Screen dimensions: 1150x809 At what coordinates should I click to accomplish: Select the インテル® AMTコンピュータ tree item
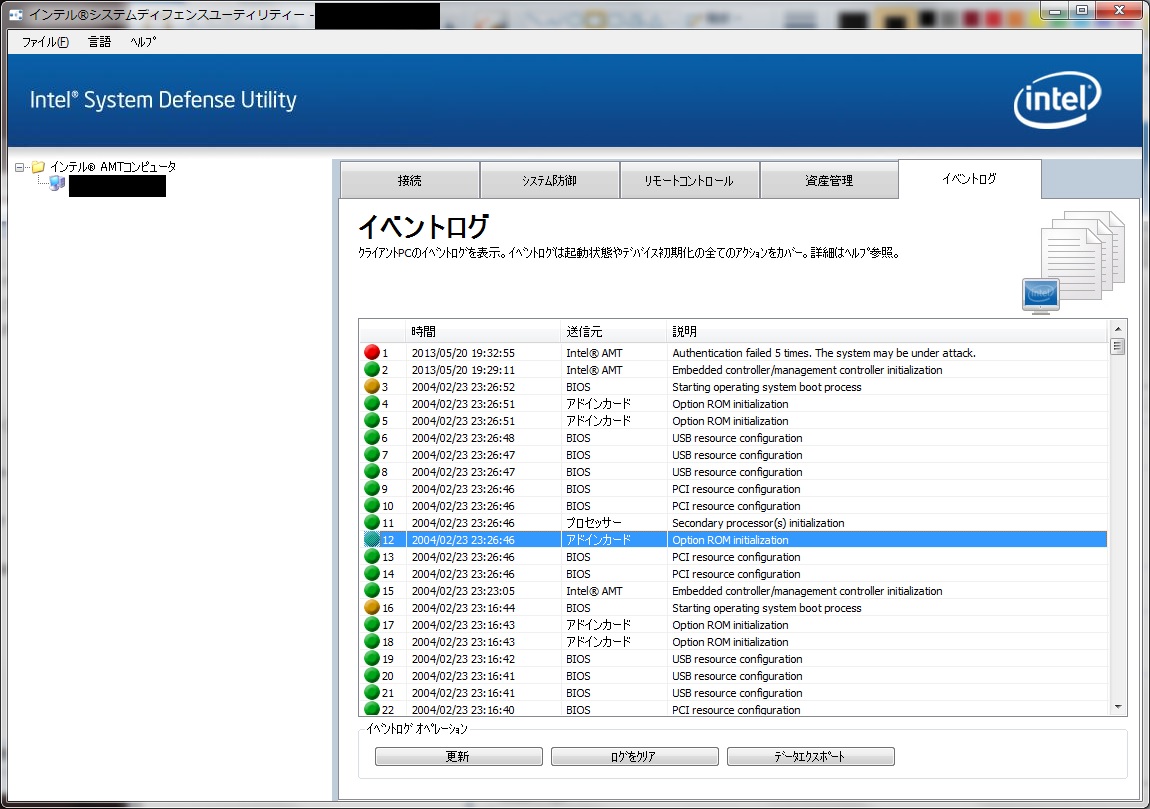[x=113, y=167]
